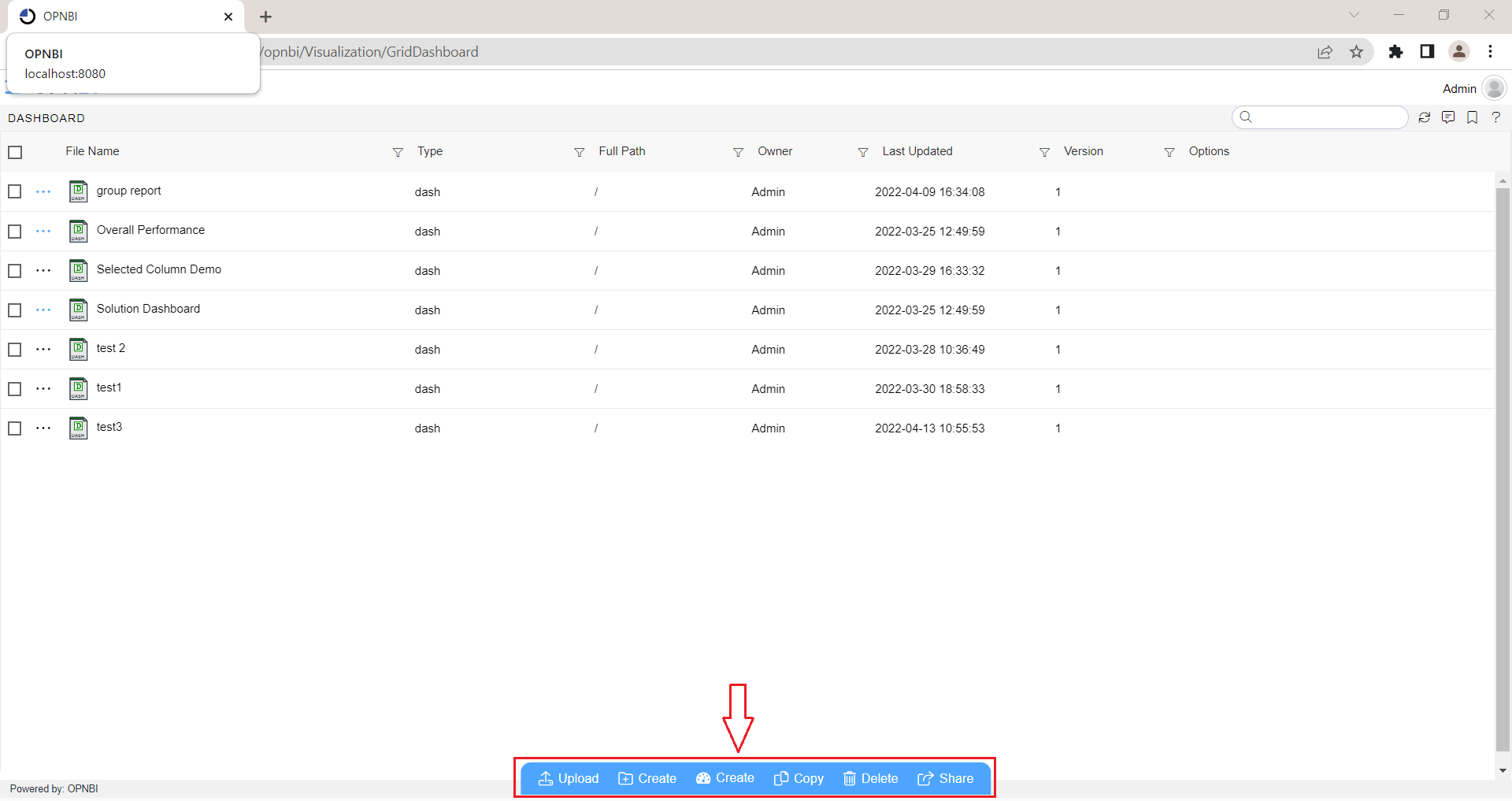1512x801 pixels.
Task: Open the filter for Version column
Action: click(1169, 152)
